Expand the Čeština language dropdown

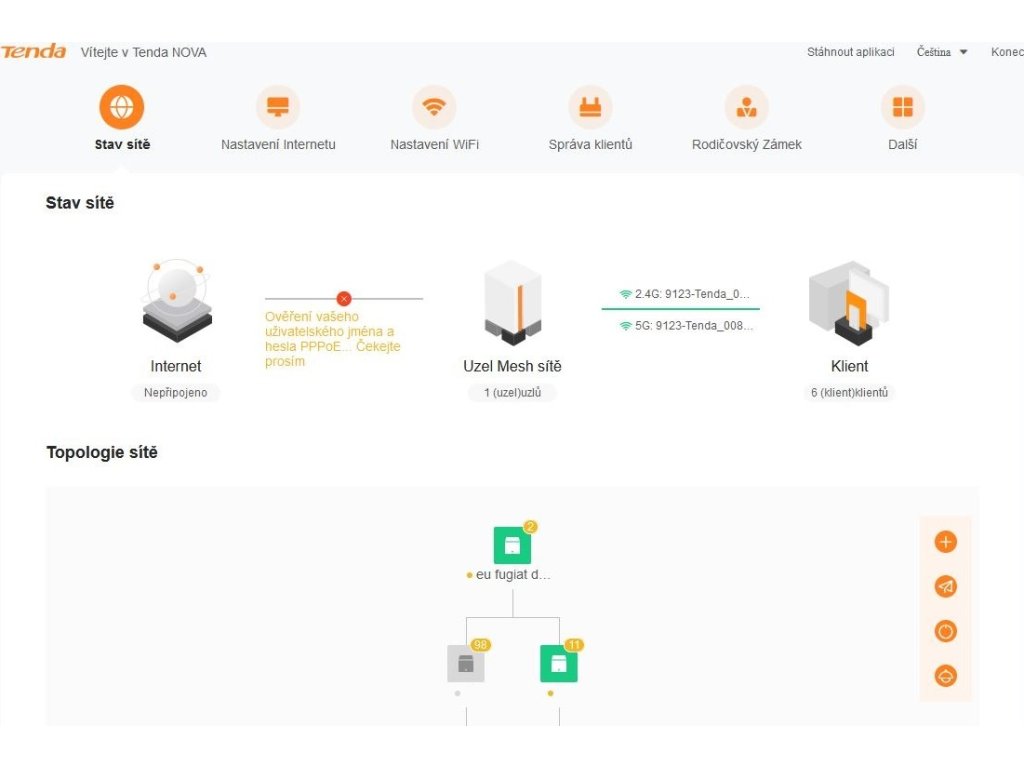pyautogui.click(x=942, y=52)
